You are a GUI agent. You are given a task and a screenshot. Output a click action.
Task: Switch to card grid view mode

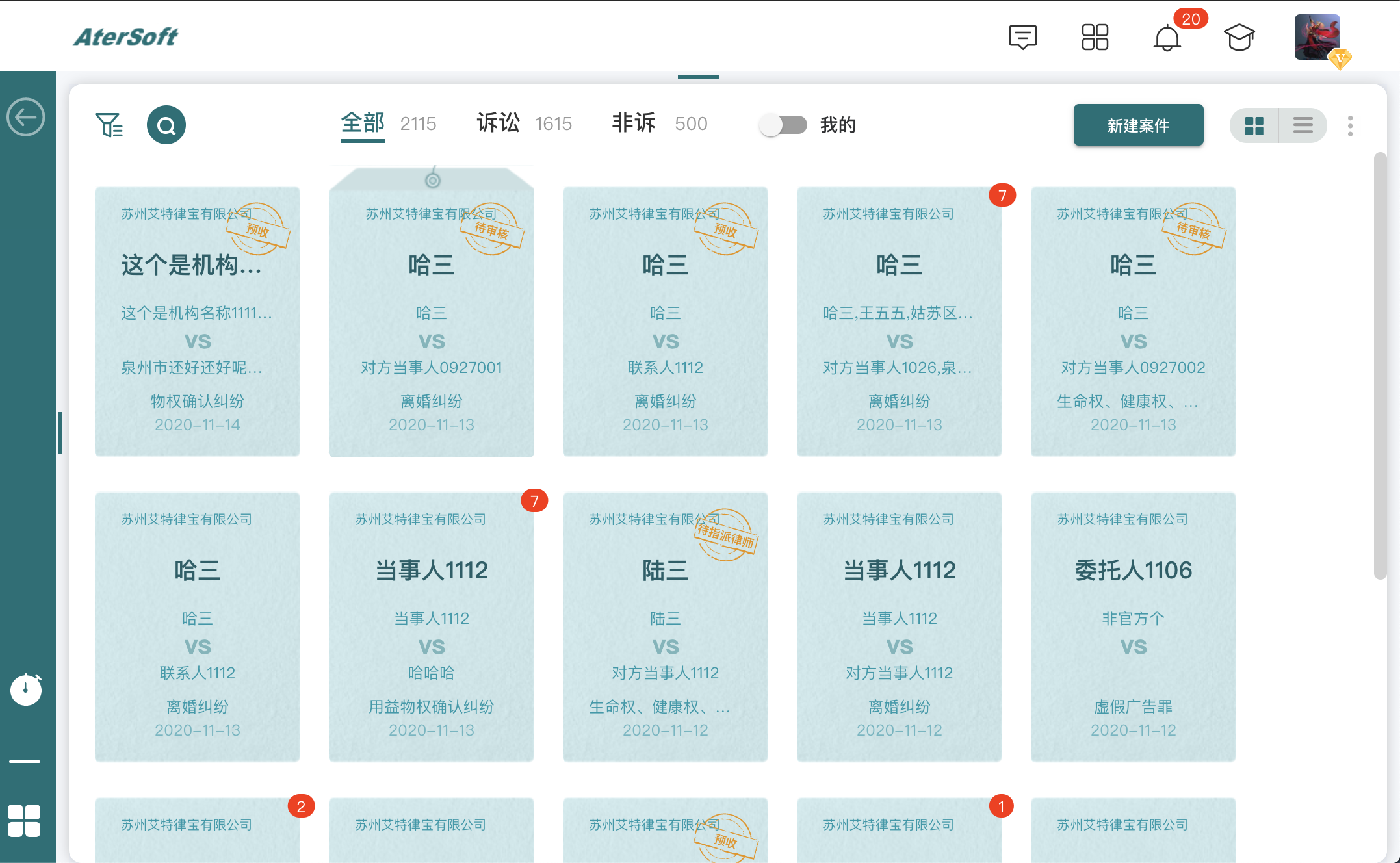click(1254, 125)
